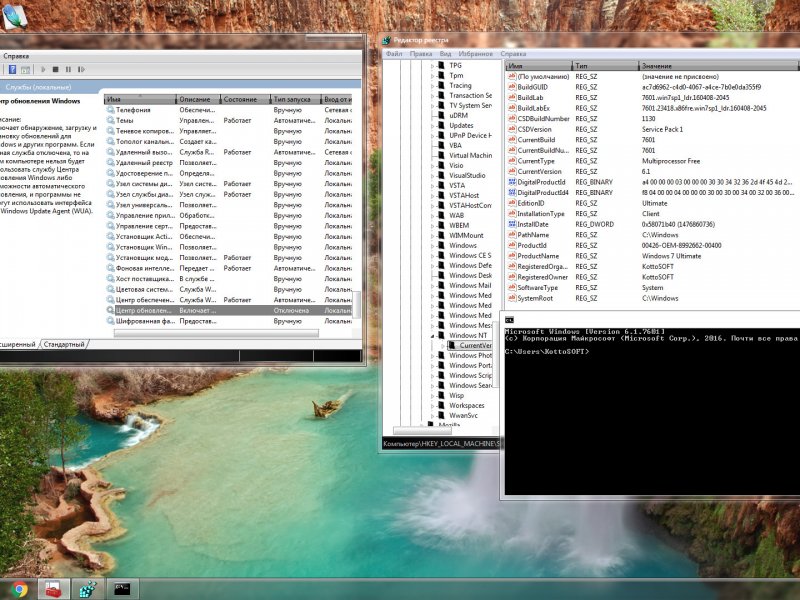Viewport: 800px width, 600px height.
Task: Click the Имя column header in Services list
Action: point(140,99)
